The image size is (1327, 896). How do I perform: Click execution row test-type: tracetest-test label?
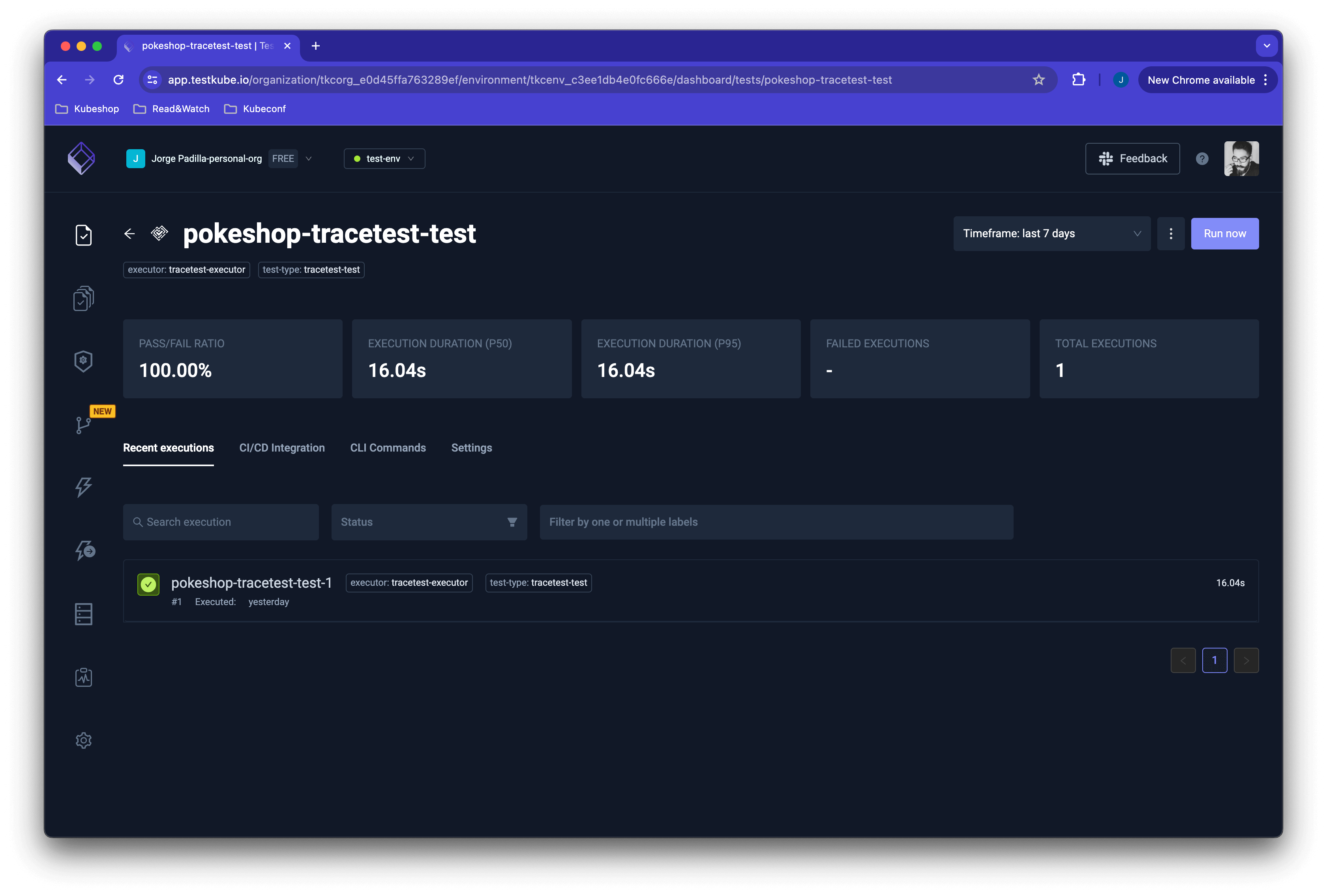coord(538,583)
